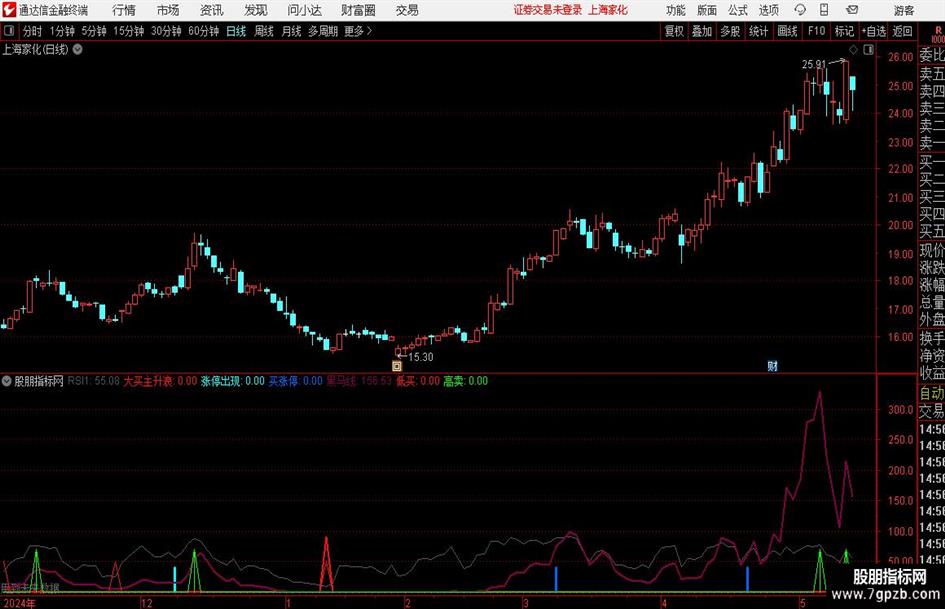Image resolution: width=945 pixels, height=609 pixels.
Task: Open the 选项 menu
Action: 769,10
